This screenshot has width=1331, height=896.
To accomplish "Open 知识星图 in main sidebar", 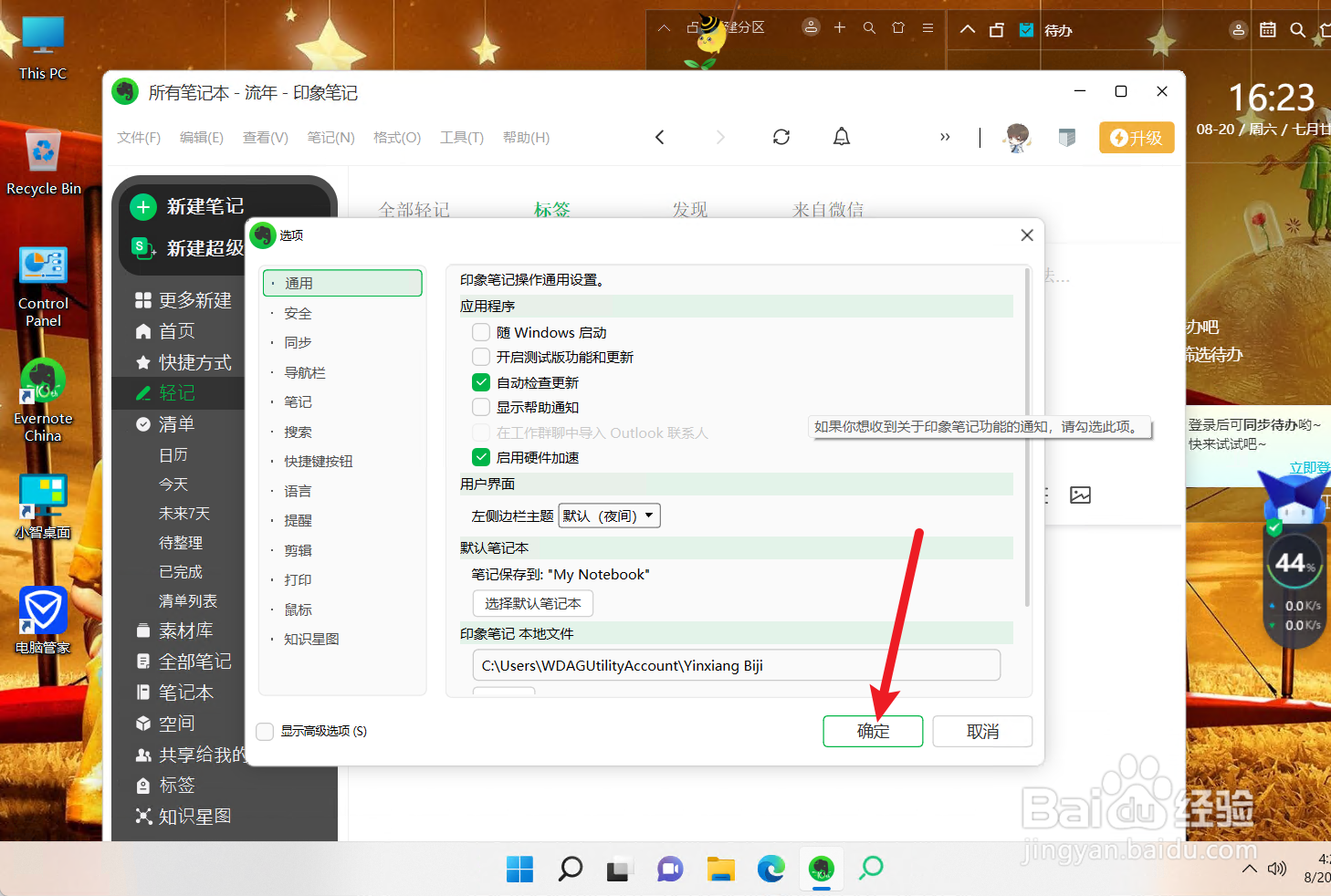I will click(183, 817).
